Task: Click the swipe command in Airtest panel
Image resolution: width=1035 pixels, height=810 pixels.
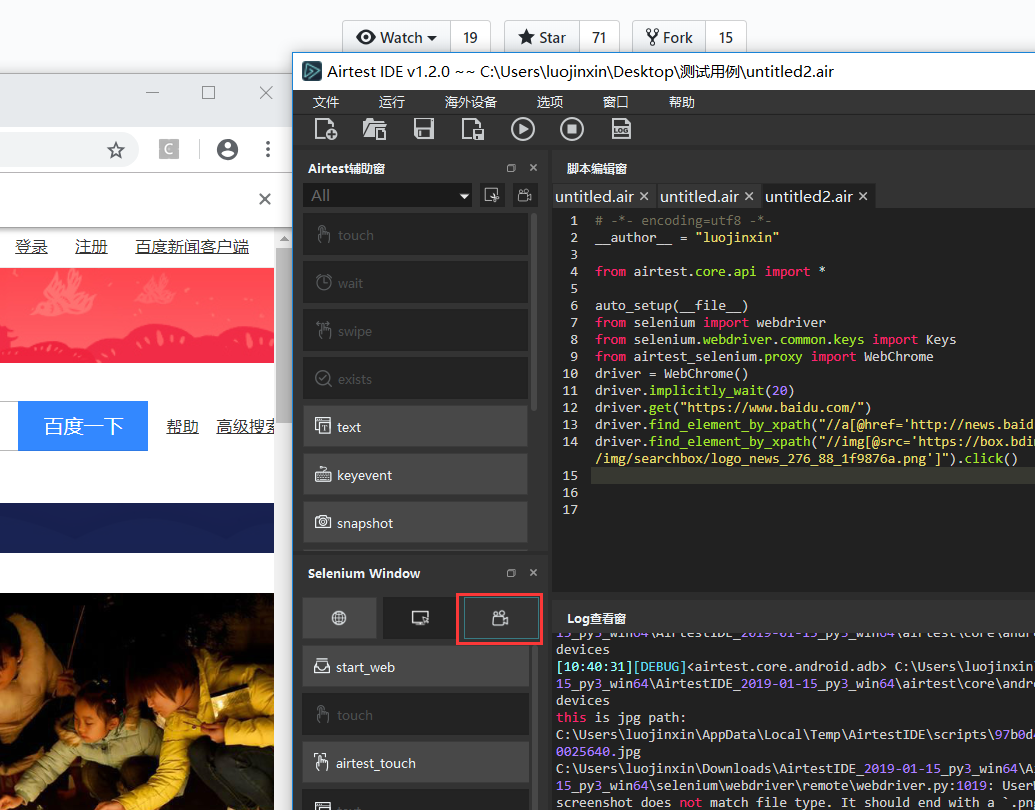Action: coord(415,331)
